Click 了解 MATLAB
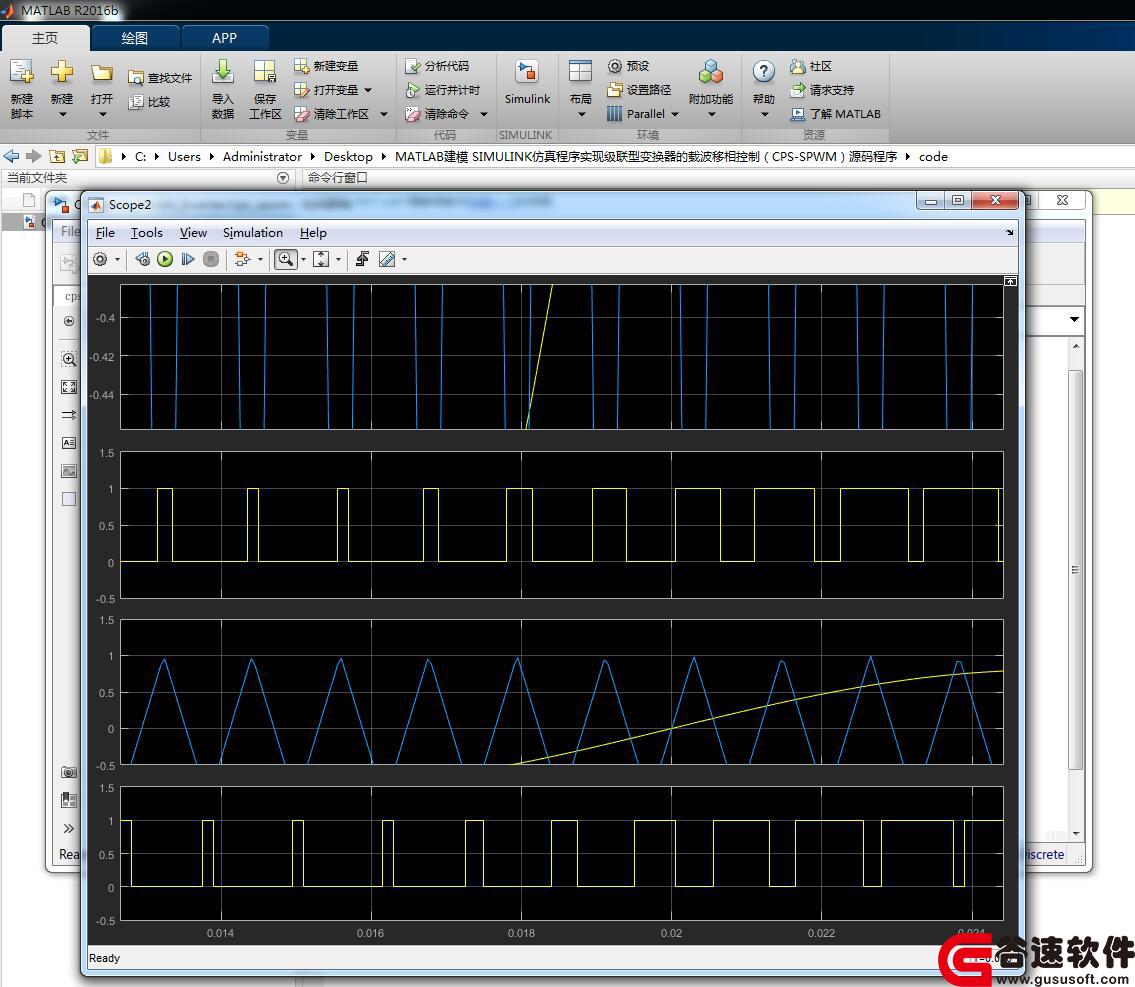 tap(836, 114)
